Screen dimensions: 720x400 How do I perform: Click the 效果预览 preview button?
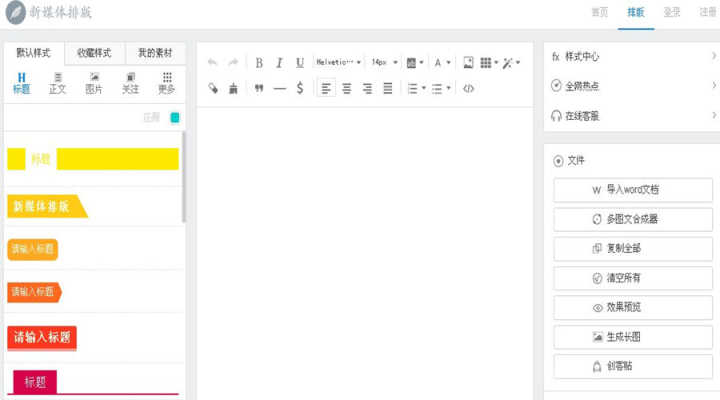633,307
